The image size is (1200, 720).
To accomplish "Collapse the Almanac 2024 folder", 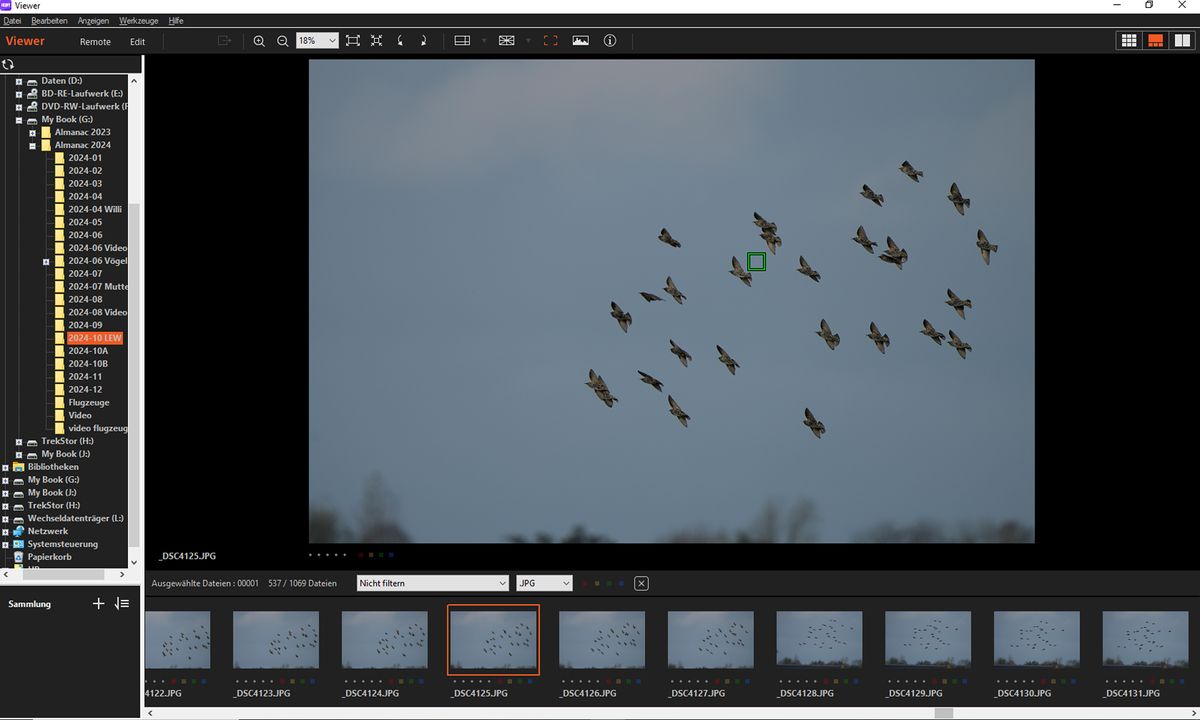I will (x=32, y=145).
